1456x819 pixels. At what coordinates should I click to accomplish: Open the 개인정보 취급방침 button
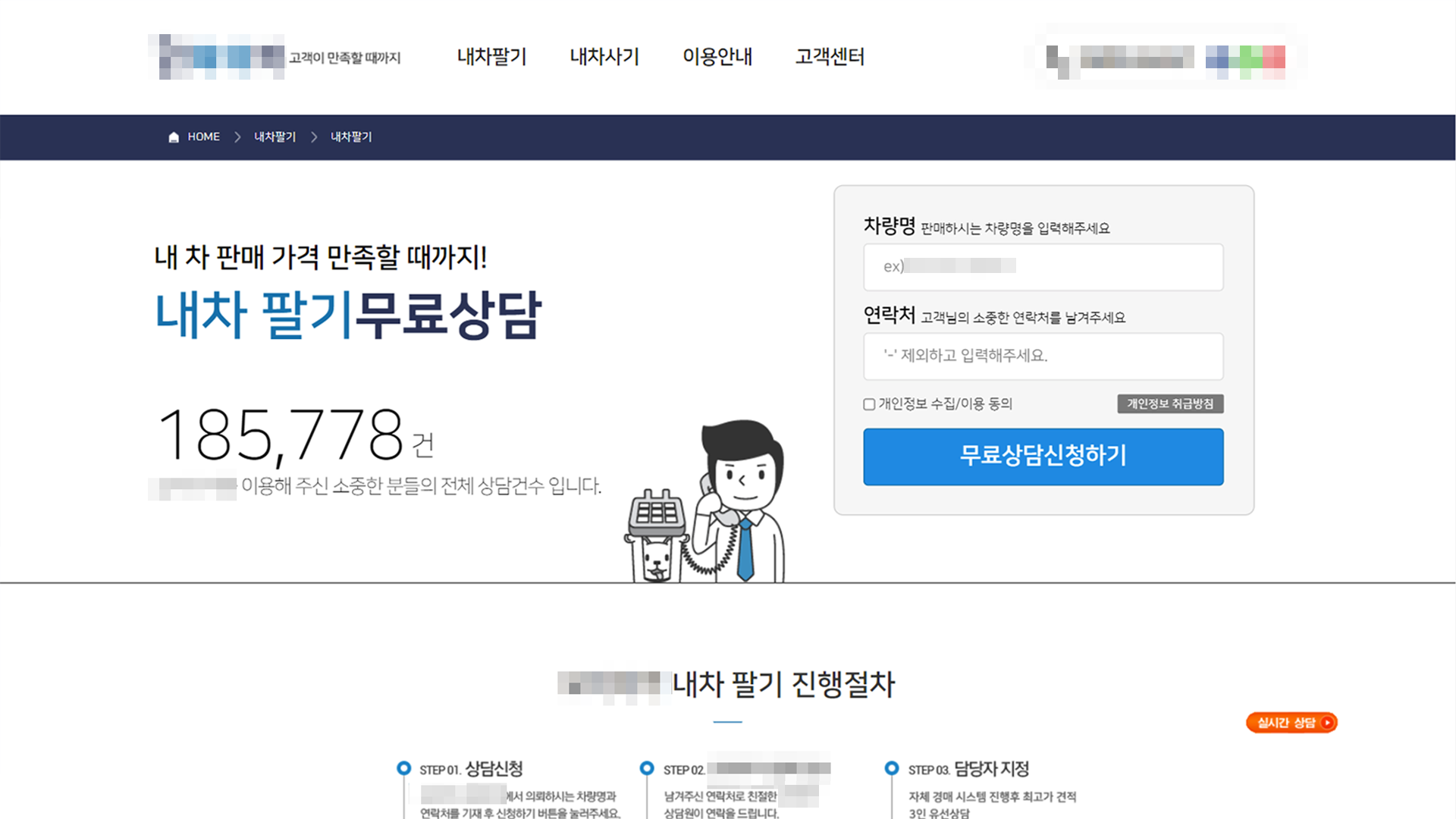point(1170,404)
